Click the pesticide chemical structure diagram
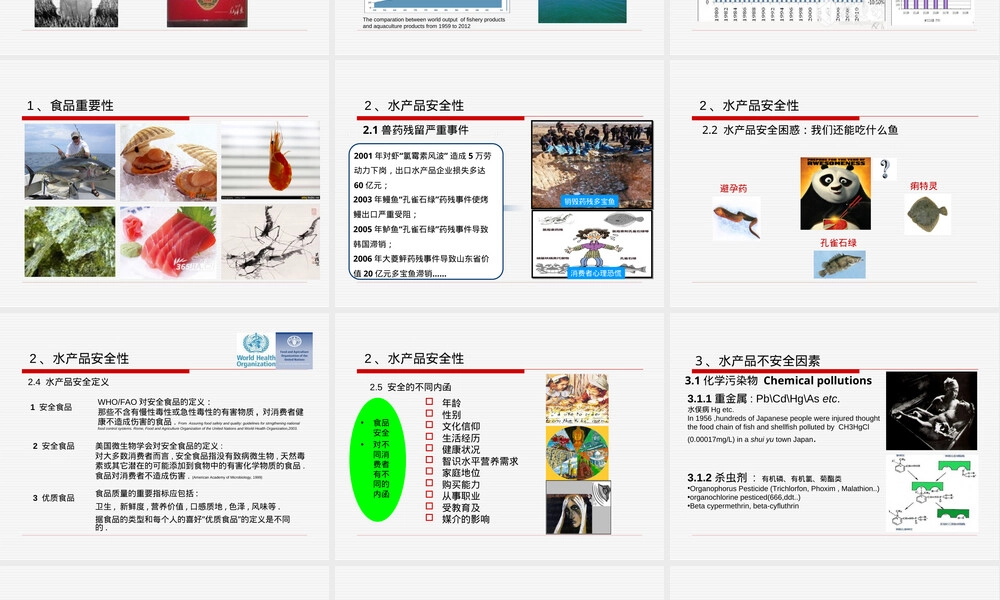This screenshot has width=1000, height=600. [932, 492]
